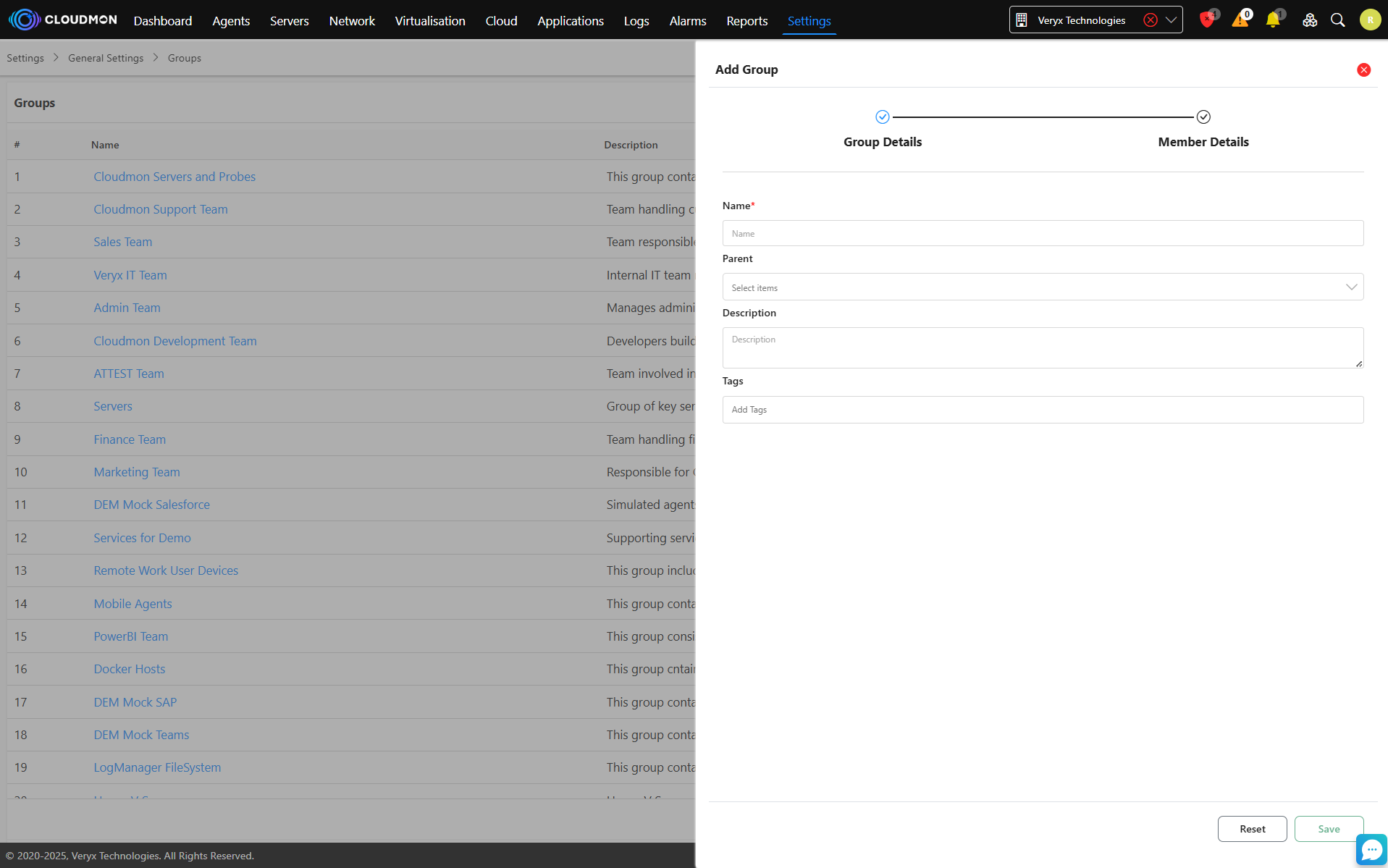Image resolution: width=1388 pixels, height=868 pixels.
Task: Open the user avatar labeled R
Action: click(x=1369, y=20)
